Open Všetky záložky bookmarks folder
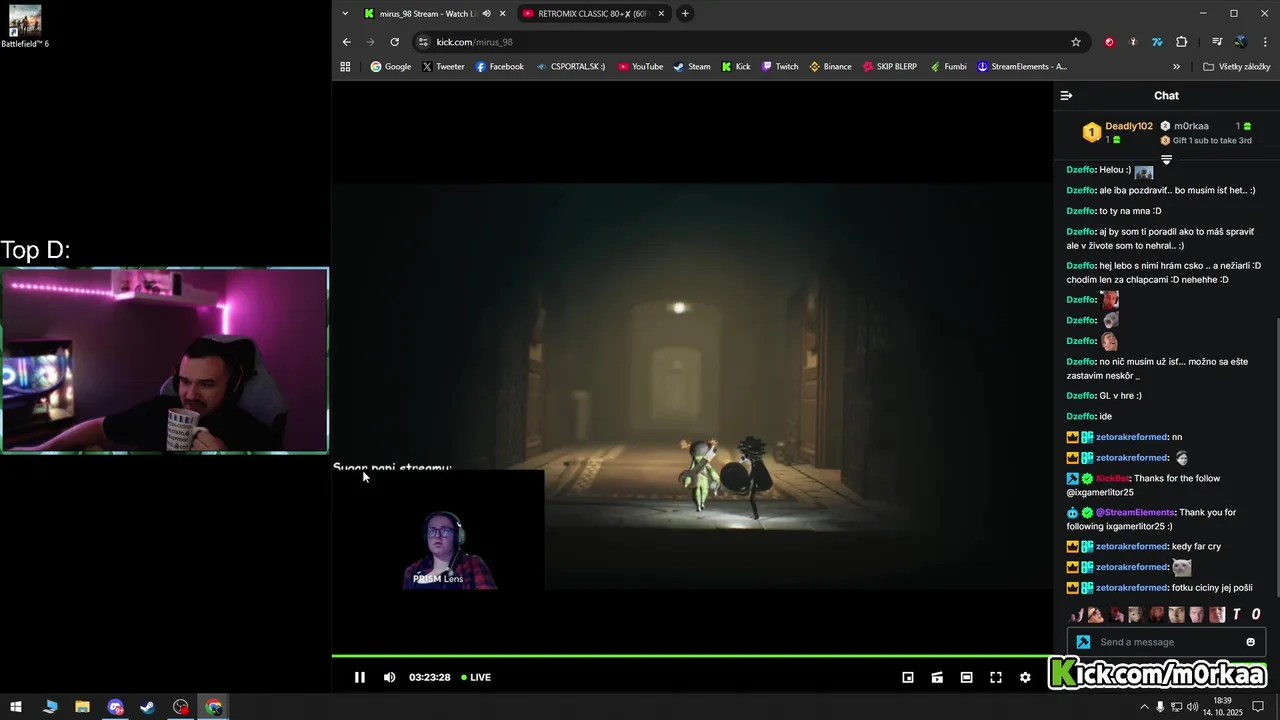 (1237, 67)
